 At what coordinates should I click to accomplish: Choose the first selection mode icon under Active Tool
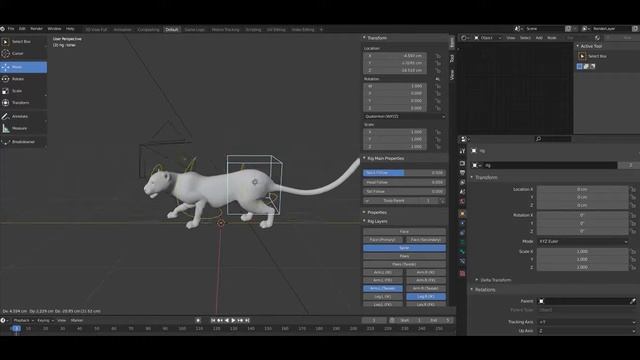click(x=580, y=66)
